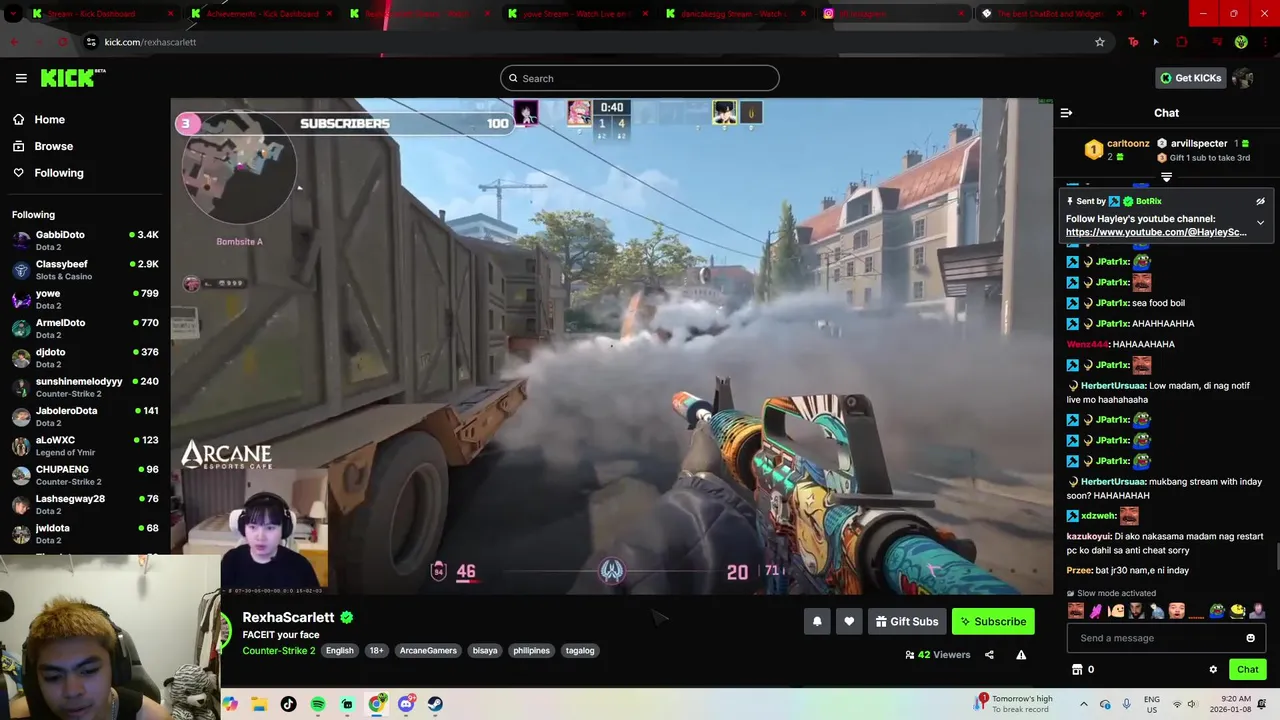Report stream with warning triangle icon
Viewport: 1280px width, 720px height.
click(1021, 655)
